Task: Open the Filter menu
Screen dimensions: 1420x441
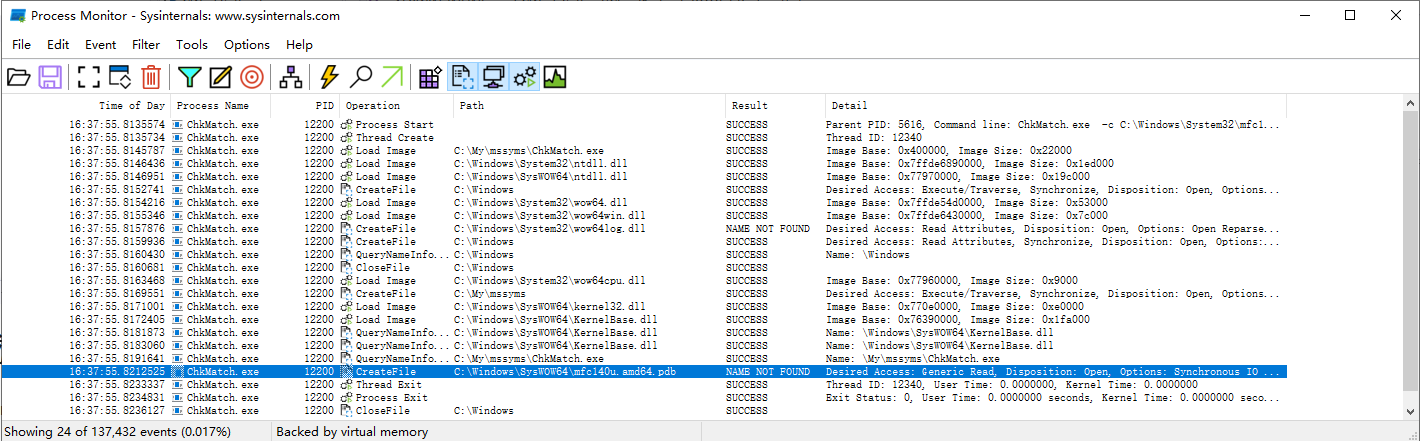Action: coord(146,45)
